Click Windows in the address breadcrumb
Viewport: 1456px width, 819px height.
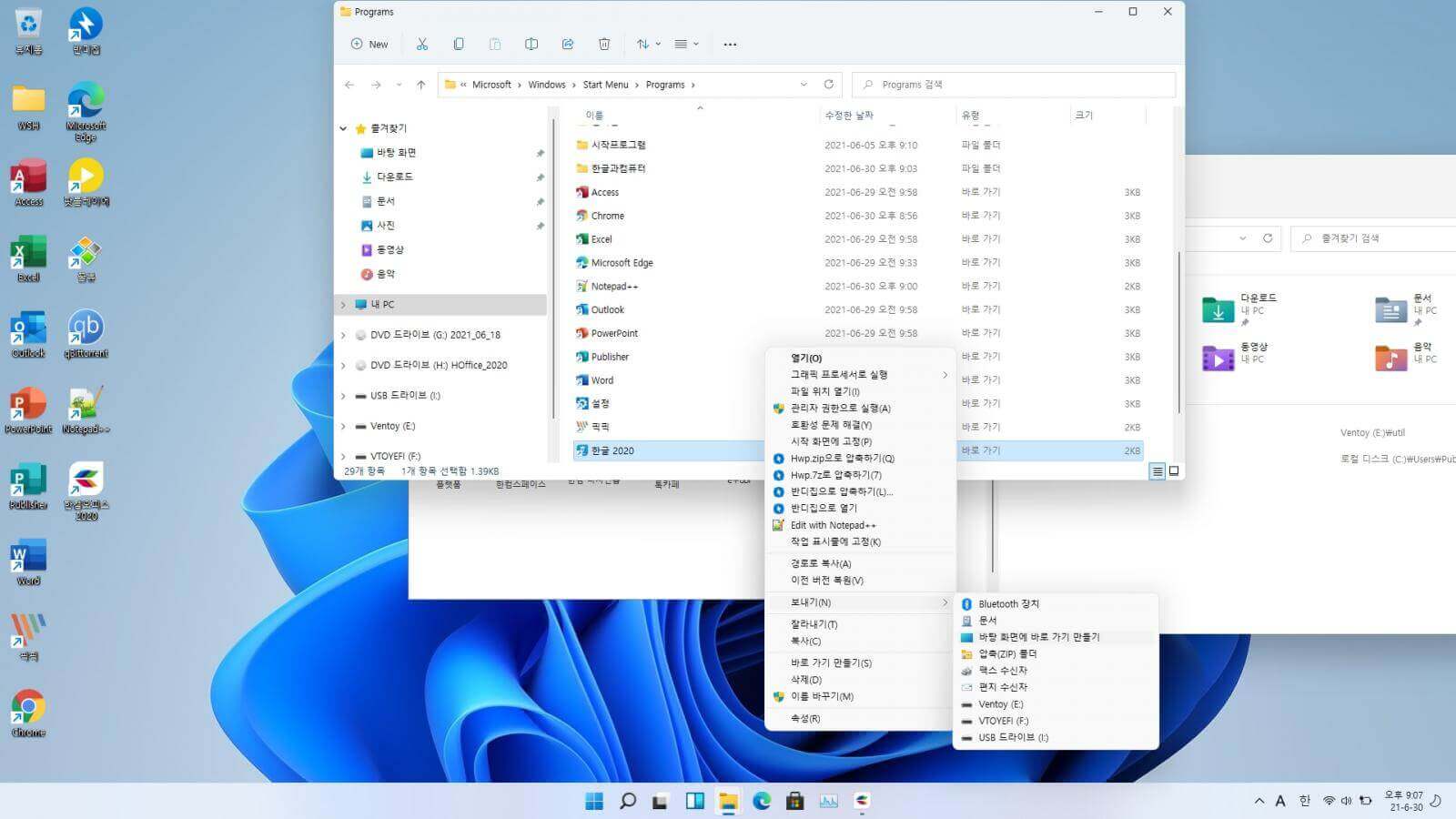click(x=547, y=85)
